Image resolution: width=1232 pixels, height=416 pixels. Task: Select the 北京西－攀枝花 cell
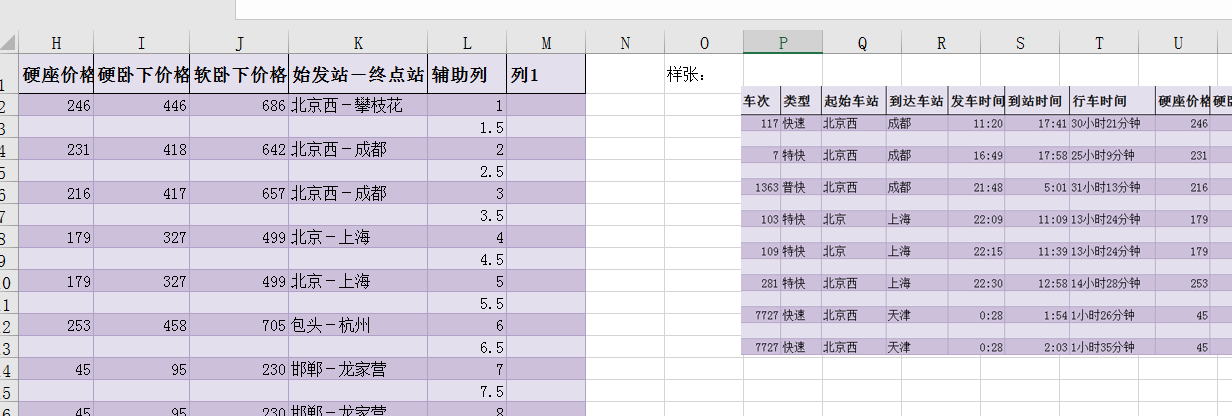pos(358,106)
